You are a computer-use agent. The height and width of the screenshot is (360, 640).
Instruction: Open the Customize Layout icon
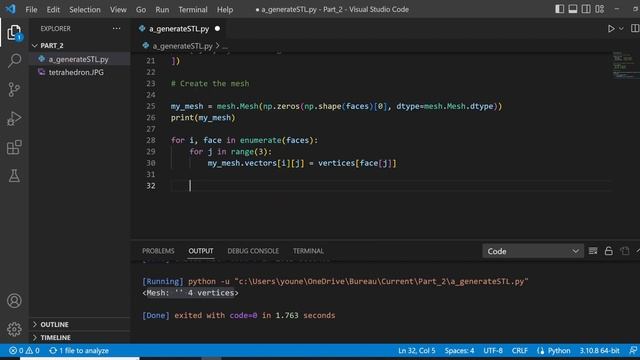click(x=599, y=9)
